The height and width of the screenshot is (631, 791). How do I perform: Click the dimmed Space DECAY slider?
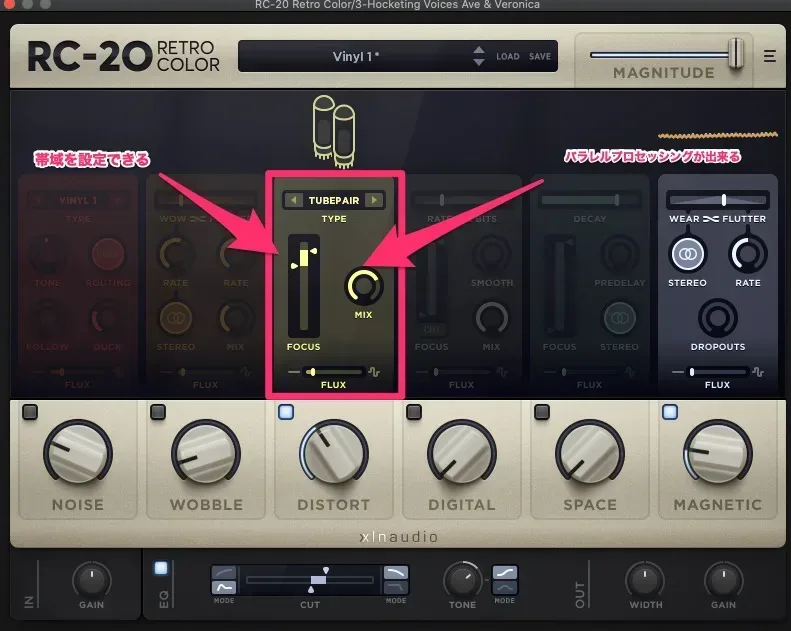tap(590, 200)
